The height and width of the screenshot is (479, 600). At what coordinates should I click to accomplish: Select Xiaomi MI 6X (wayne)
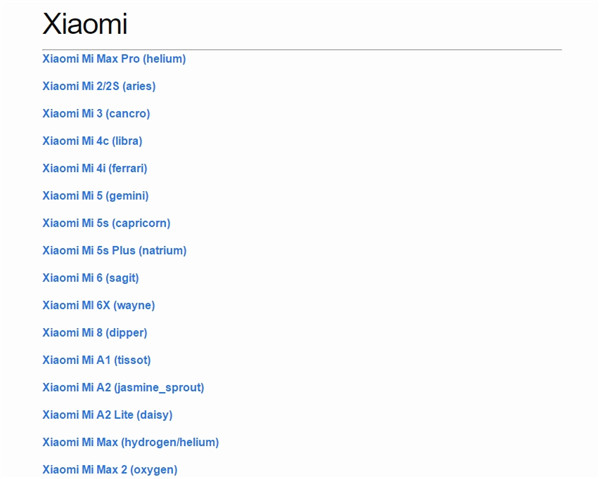coord(99,305)
